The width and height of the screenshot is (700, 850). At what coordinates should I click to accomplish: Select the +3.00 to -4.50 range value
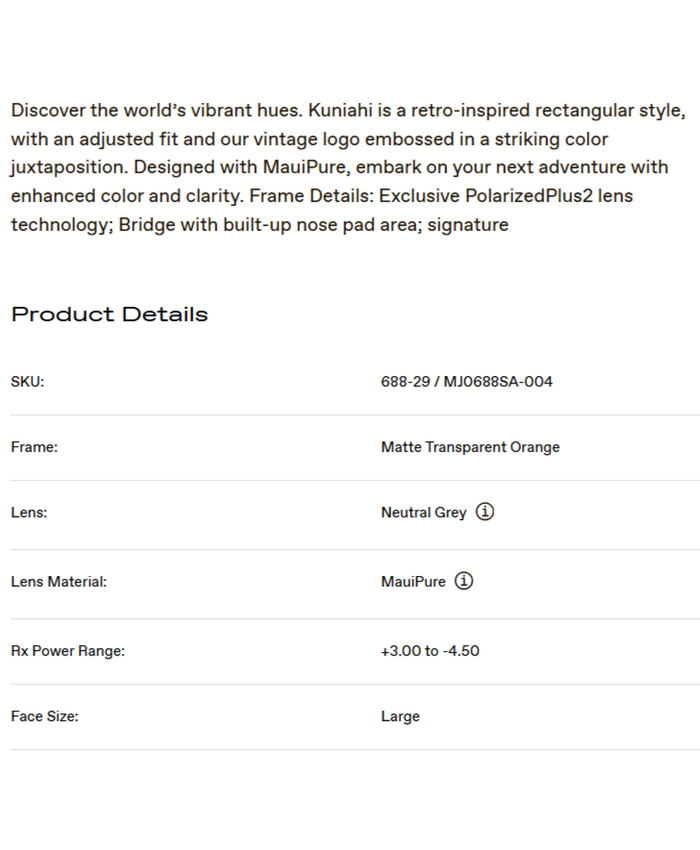(430, 651)
